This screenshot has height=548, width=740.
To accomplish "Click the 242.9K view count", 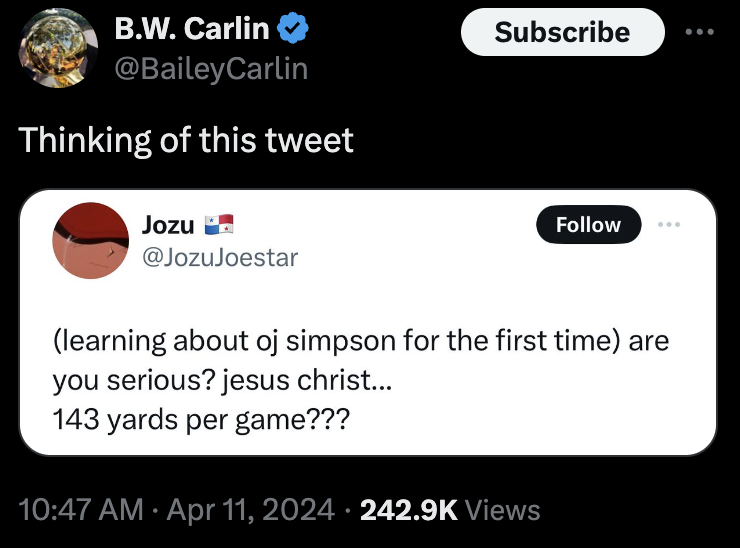I will pyautogui.click(x=407, y=510).
